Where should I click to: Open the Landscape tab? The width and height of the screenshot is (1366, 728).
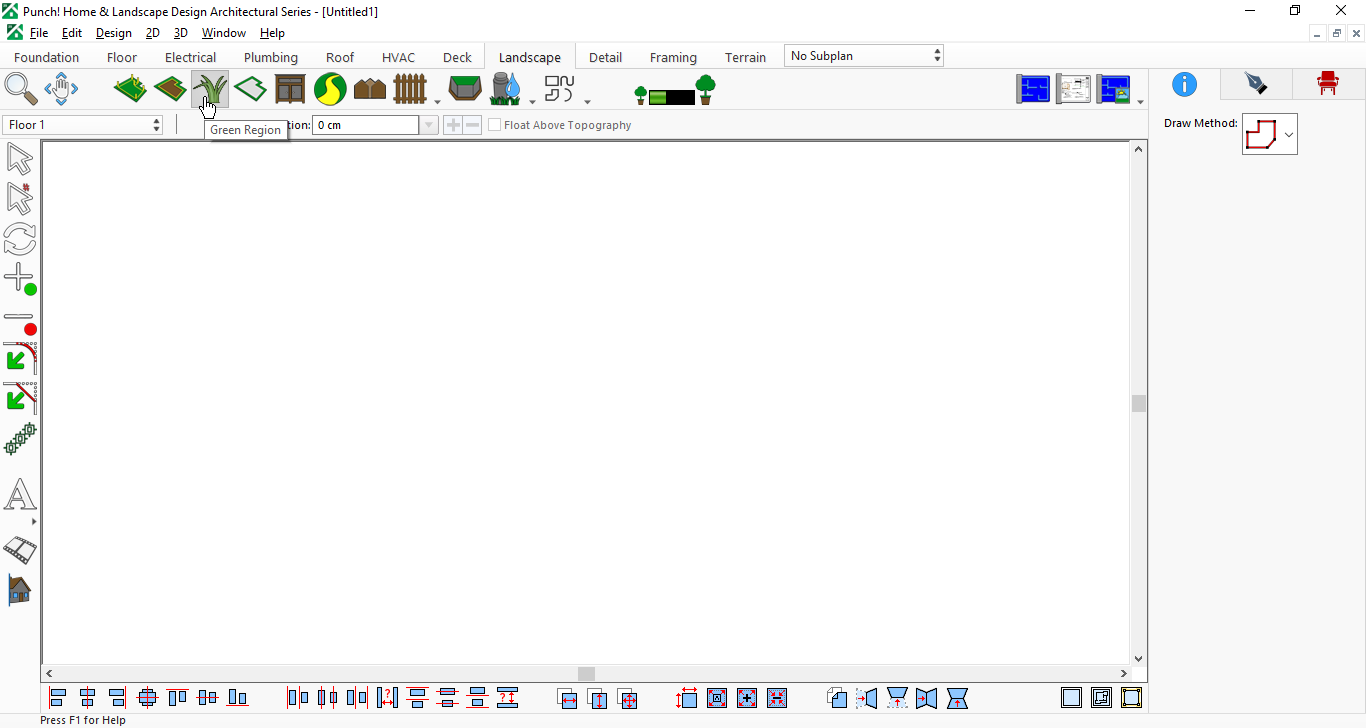(530, 57)
